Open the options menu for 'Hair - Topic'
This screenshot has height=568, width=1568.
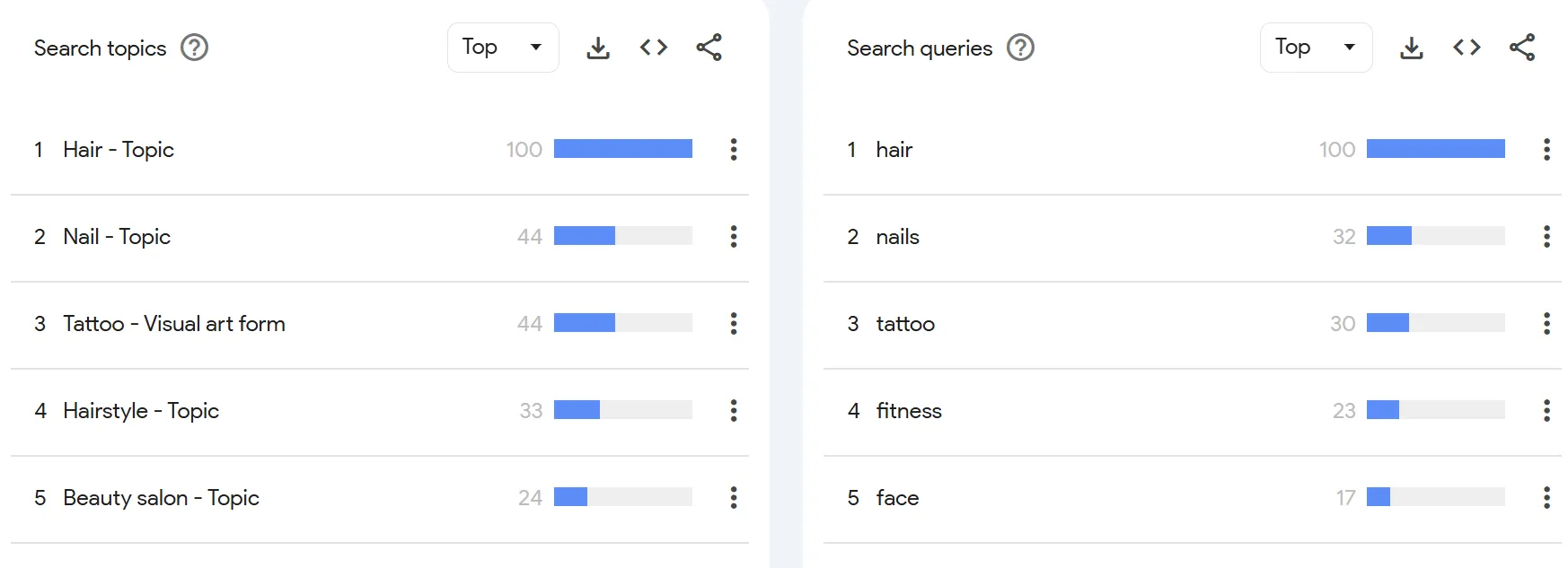[x=734, y=149]
